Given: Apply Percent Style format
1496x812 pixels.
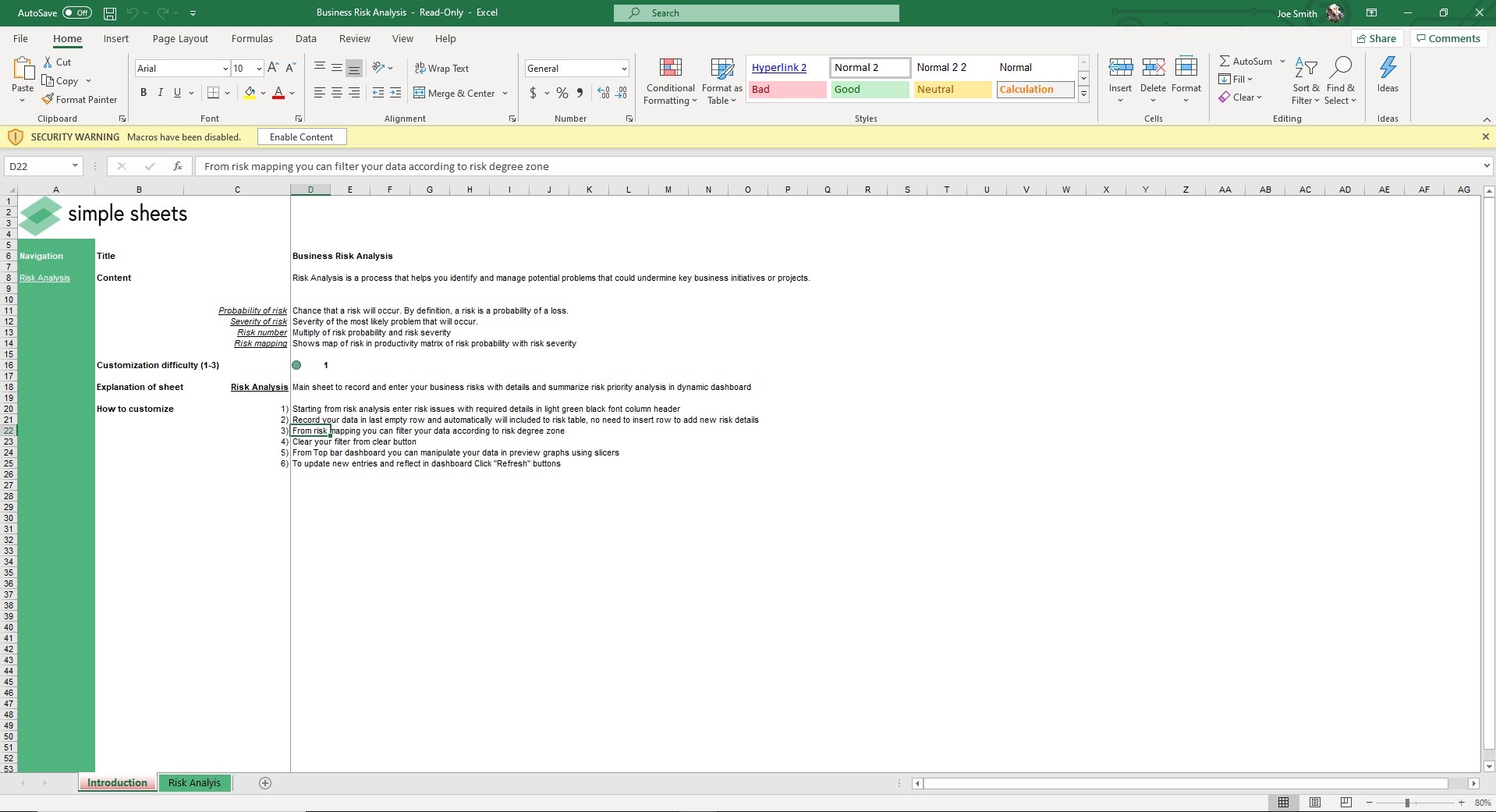Looking at the screenshot, I should pyautogui.click(x=562, y=93).
